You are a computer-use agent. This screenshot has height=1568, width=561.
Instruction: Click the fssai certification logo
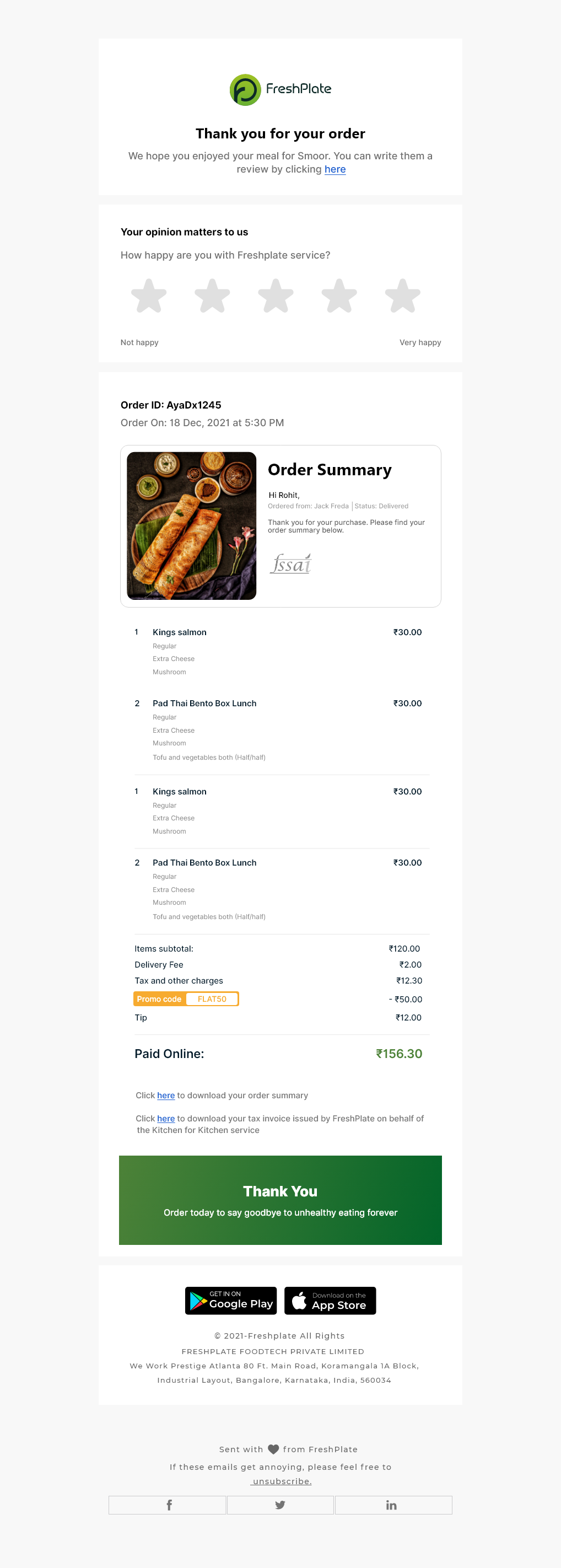click(x=291, y=563)
